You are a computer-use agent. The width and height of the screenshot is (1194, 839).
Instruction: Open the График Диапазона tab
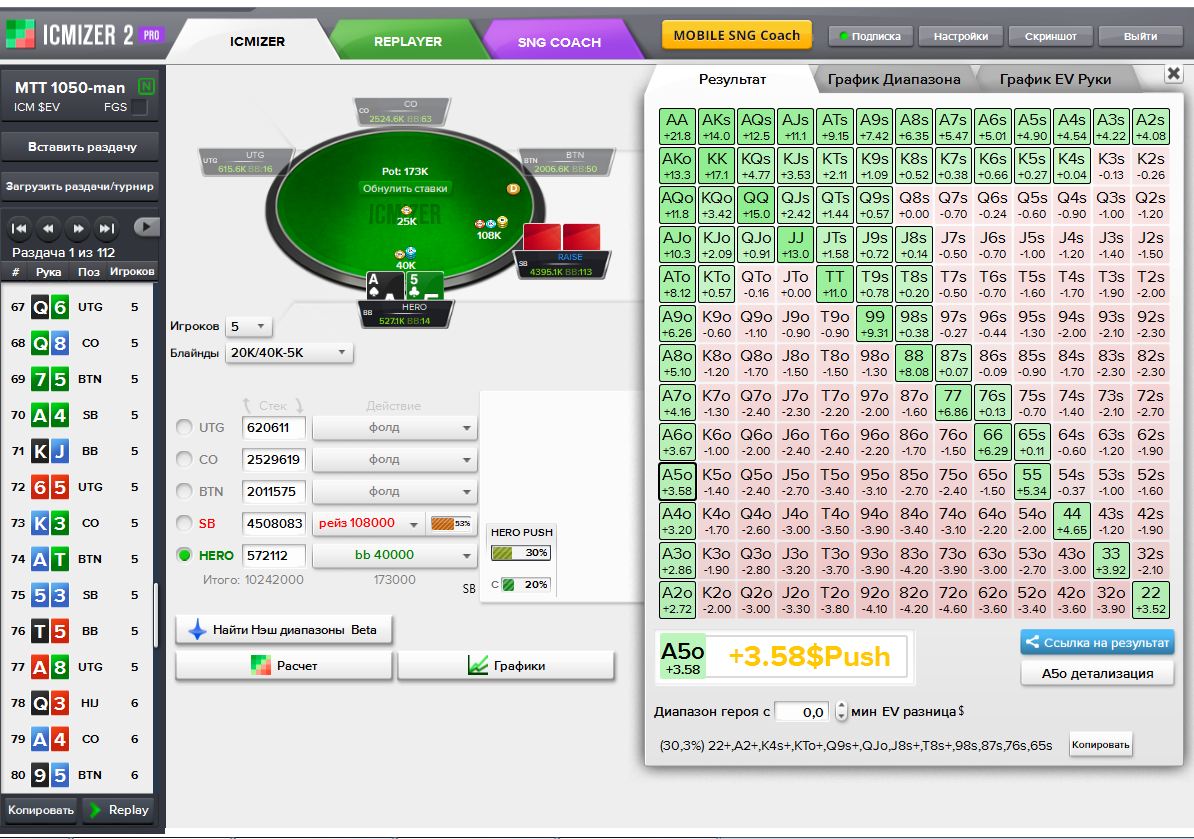pos(894,79)
